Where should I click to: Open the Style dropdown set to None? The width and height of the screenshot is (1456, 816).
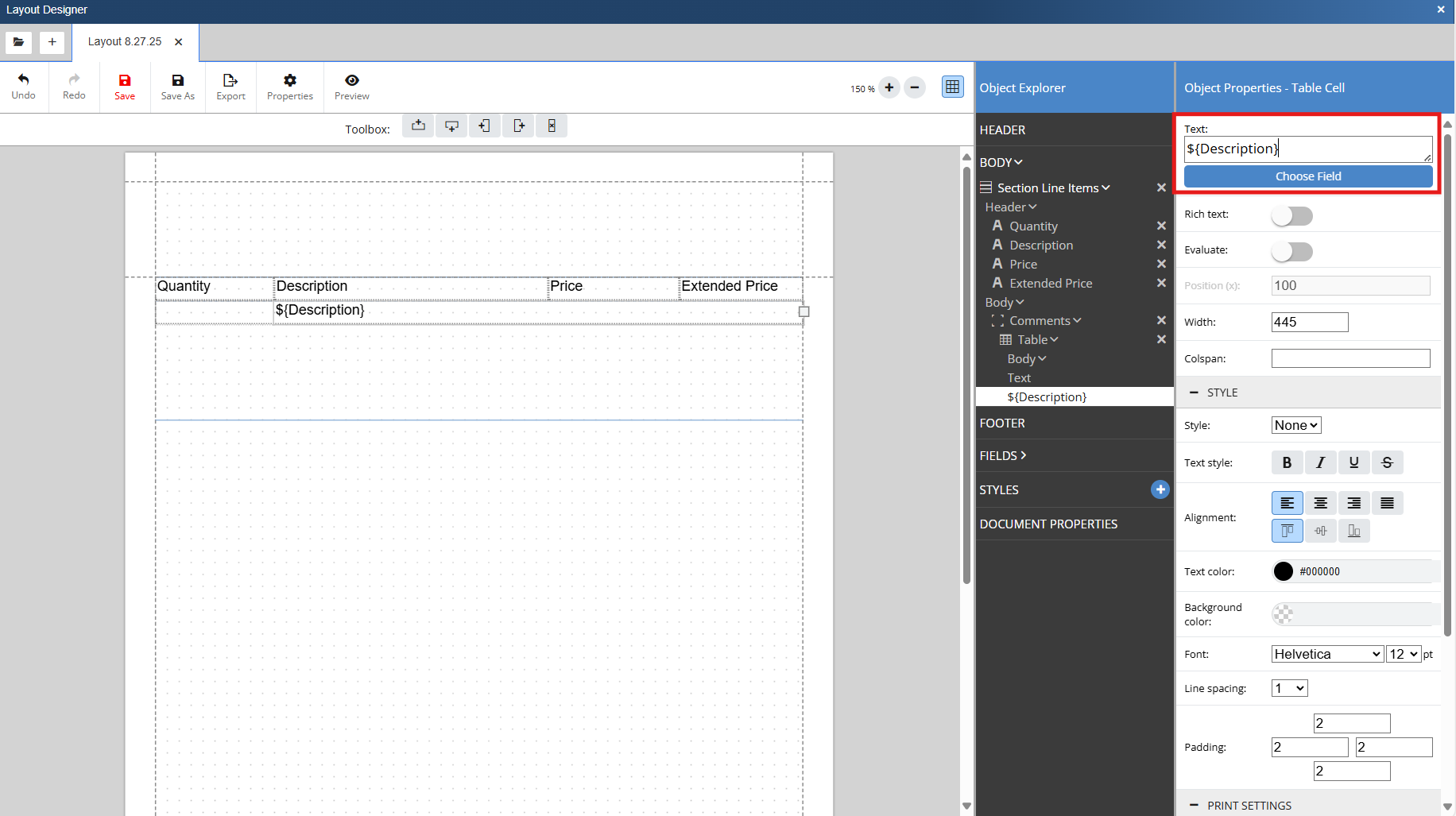coord(1295,425)
